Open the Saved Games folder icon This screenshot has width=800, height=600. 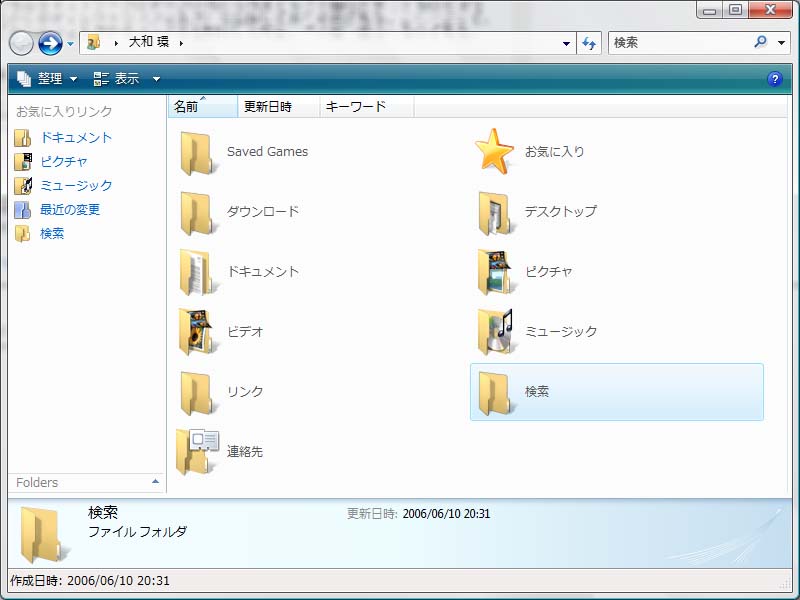pos(197,152)
